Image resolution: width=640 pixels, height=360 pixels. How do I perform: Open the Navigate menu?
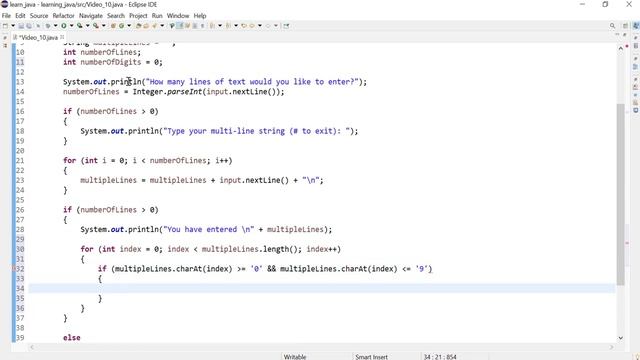point(91,16)
